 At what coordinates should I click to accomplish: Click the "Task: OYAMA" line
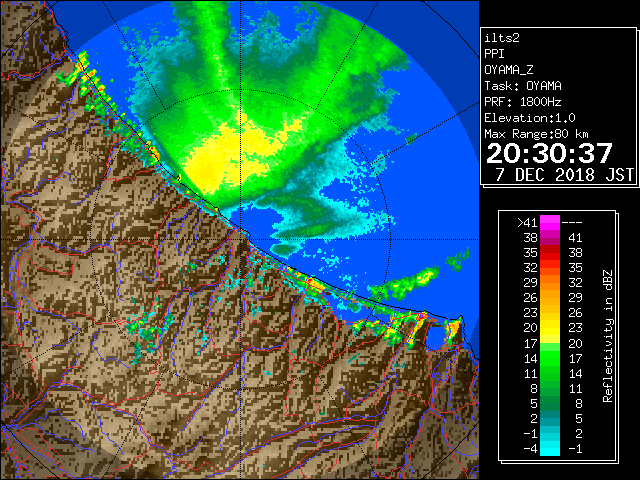coord(523,86)
